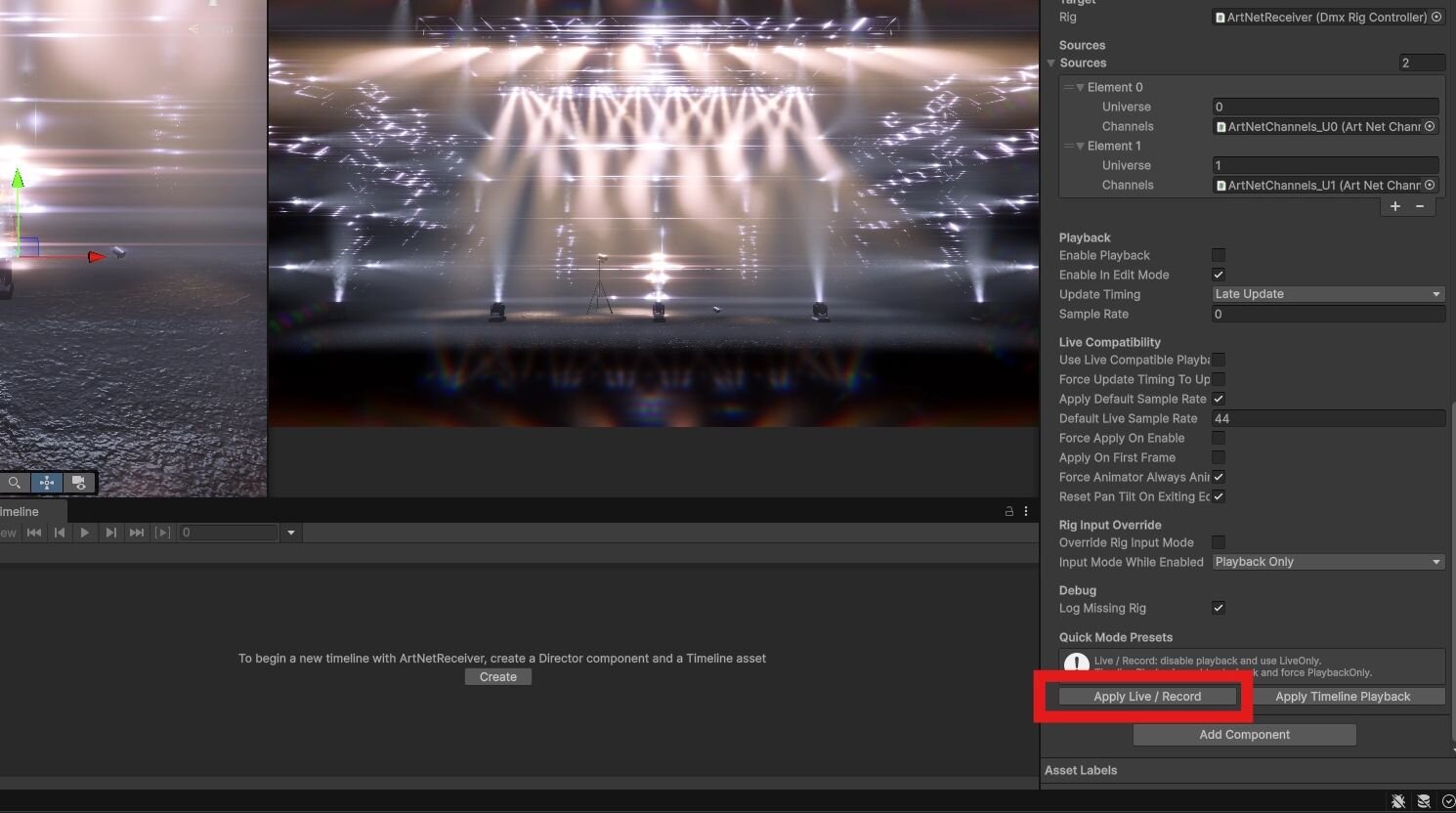This screenshot has height=813, width=1456.
Task: Open Input Mode While Enabled dropdown
Action: (x=1327, y=562)
